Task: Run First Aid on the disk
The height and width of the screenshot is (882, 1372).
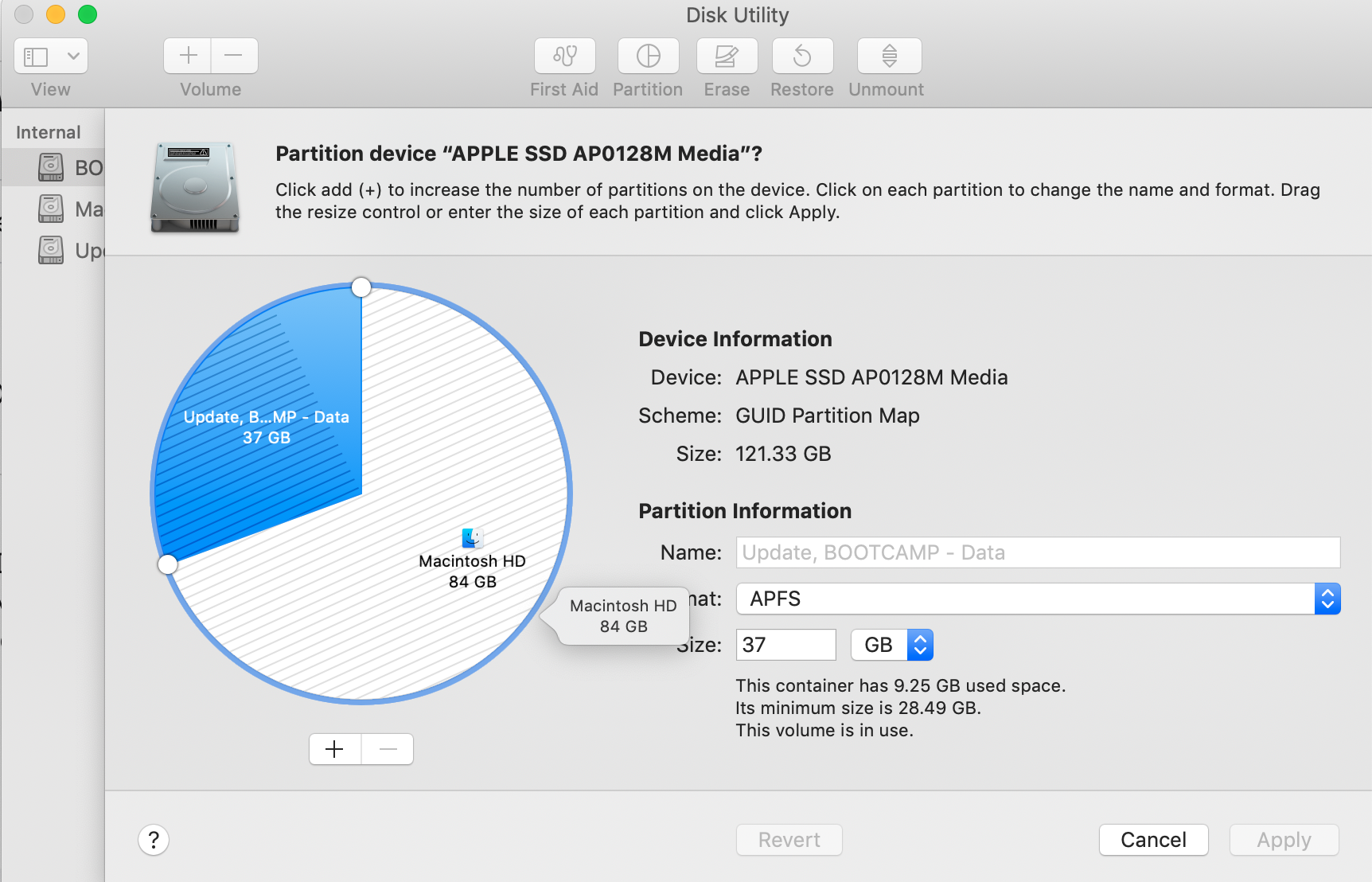Action: 565,56
